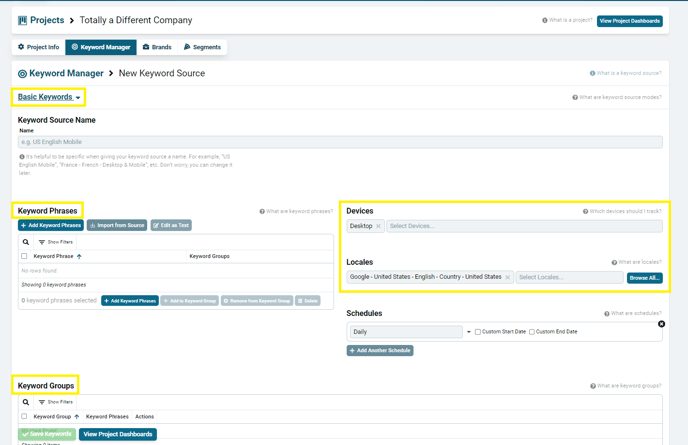Show Filters in Keyword Groups table
Image resolution: width=688 pixels, height=445 pixels.
[x=56, y=402]
